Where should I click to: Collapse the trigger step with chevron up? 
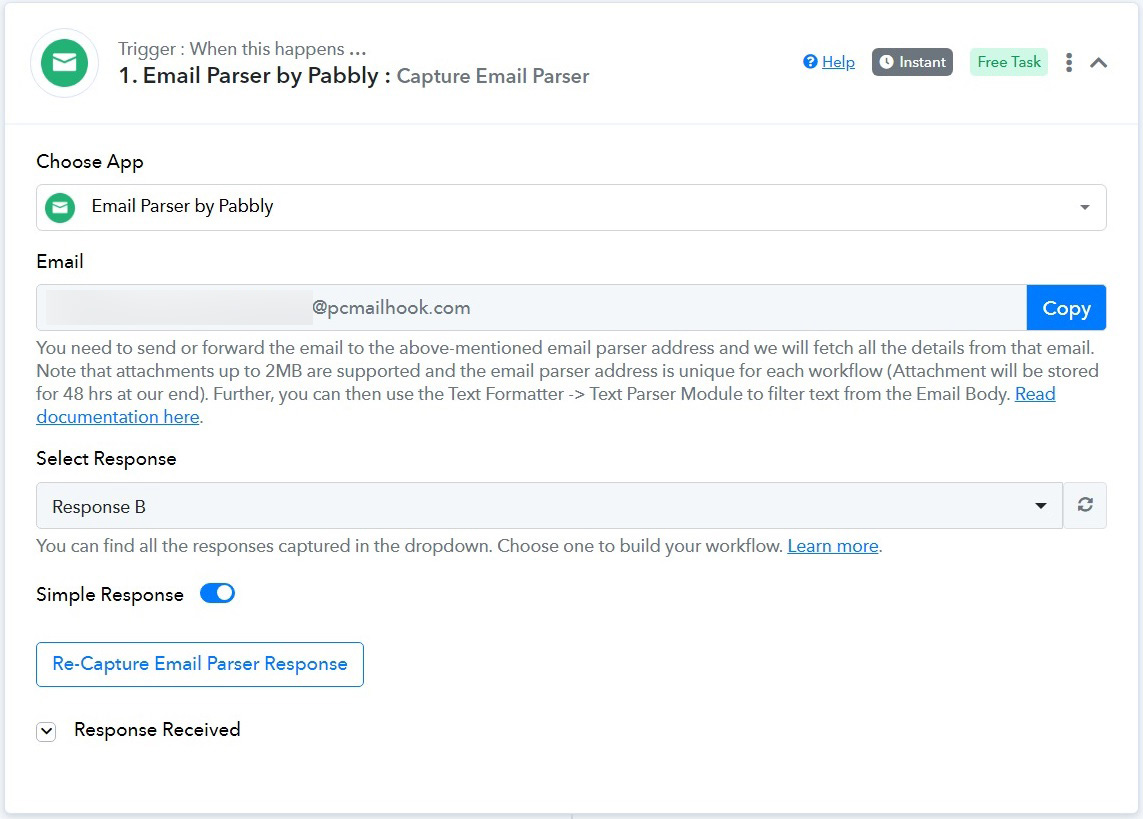coord(1099,63)
